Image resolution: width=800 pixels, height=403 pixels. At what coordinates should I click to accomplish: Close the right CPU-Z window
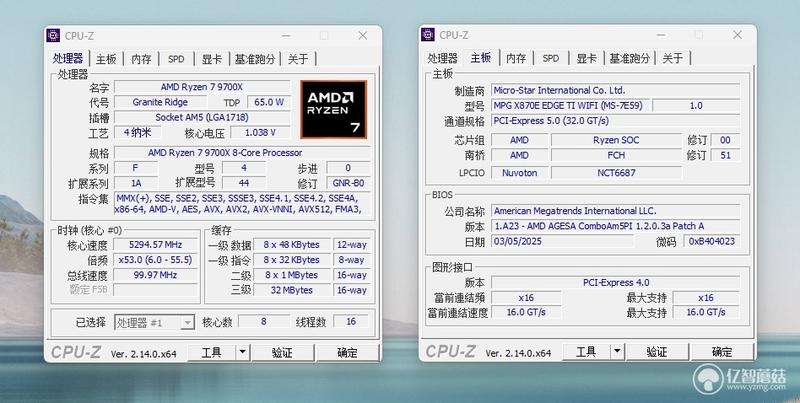737,35
